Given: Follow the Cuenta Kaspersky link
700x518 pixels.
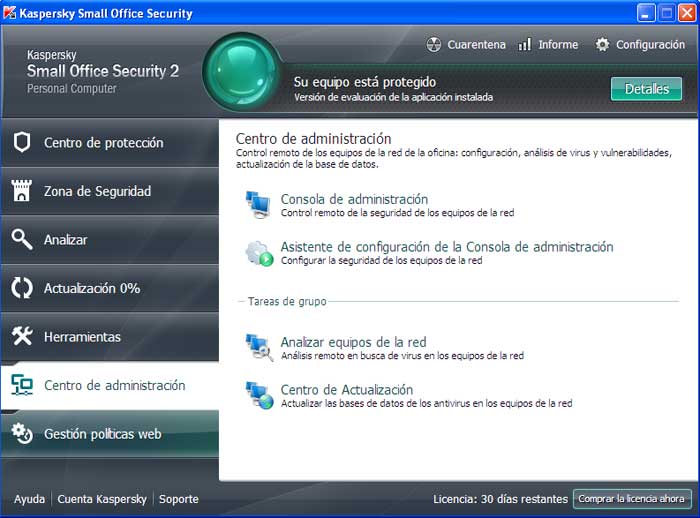Looking at the screenshot, I should [x=102, y=499].
